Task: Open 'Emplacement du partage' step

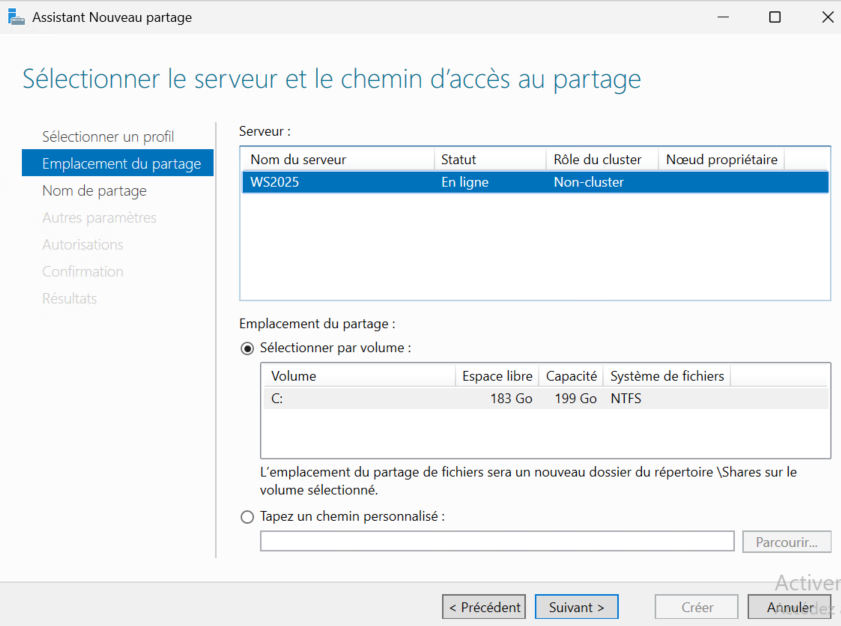Action: (x=121, y=164)
